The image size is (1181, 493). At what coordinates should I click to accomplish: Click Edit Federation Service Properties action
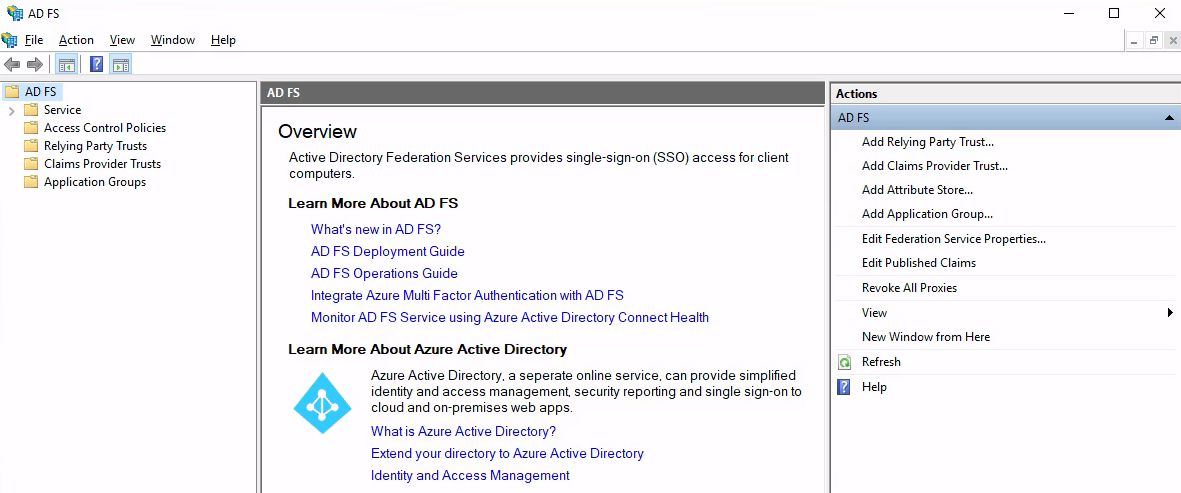coord(954,239)
